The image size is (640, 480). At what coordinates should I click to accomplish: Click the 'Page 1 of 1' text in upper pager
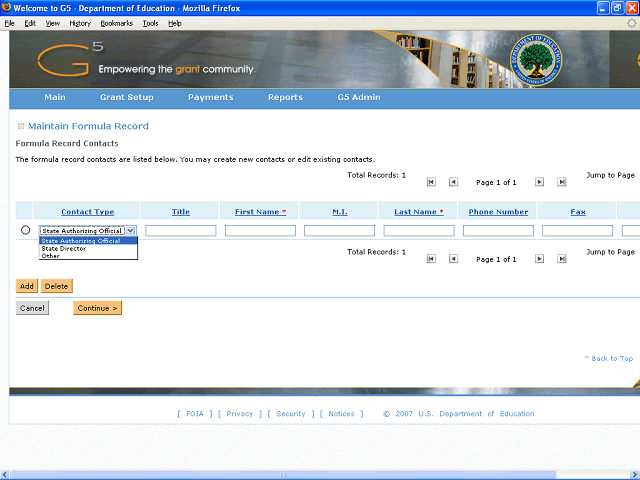(x=496, y=182)
